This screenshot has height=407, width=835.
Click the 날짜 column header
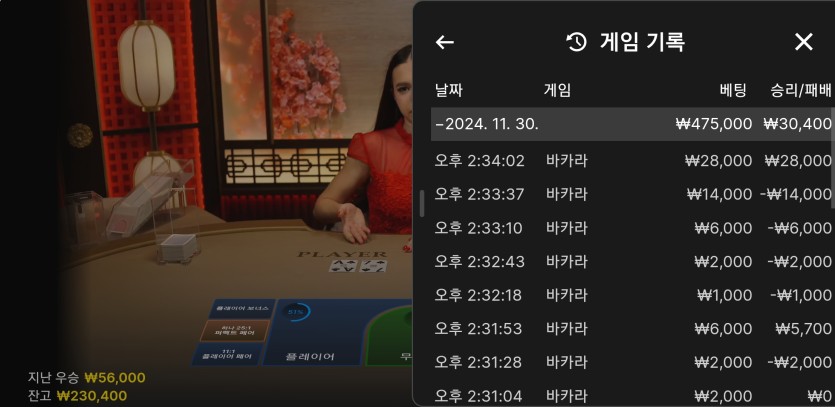(448, 90)
